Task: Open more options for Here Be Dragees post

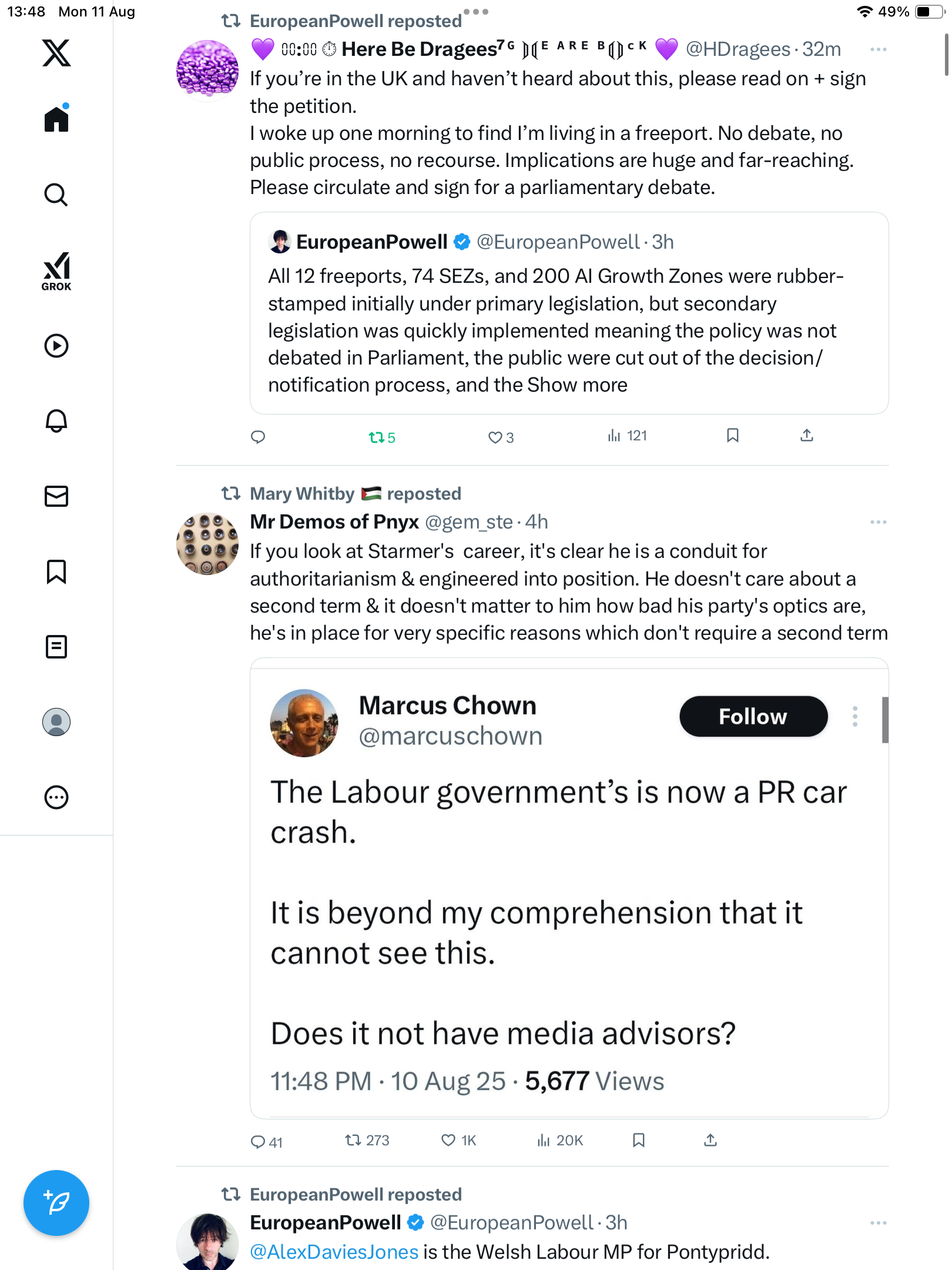Action: point(878,49)
